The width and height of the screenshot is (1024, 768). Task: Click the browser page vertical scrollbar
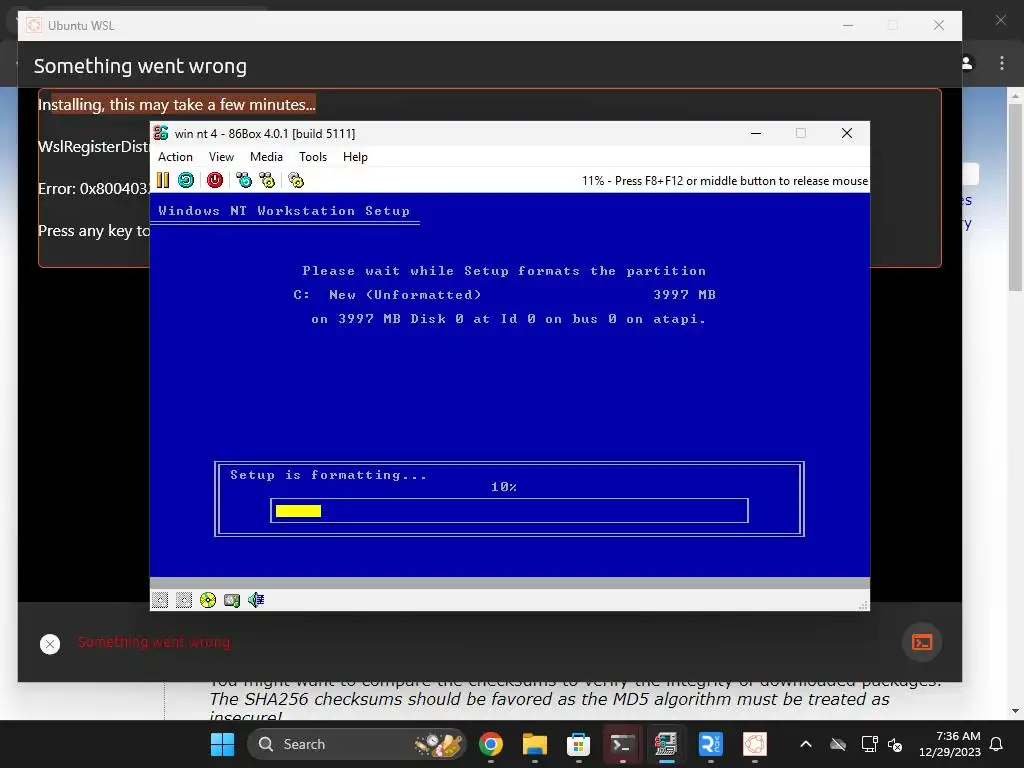[x=1015, y=196]
